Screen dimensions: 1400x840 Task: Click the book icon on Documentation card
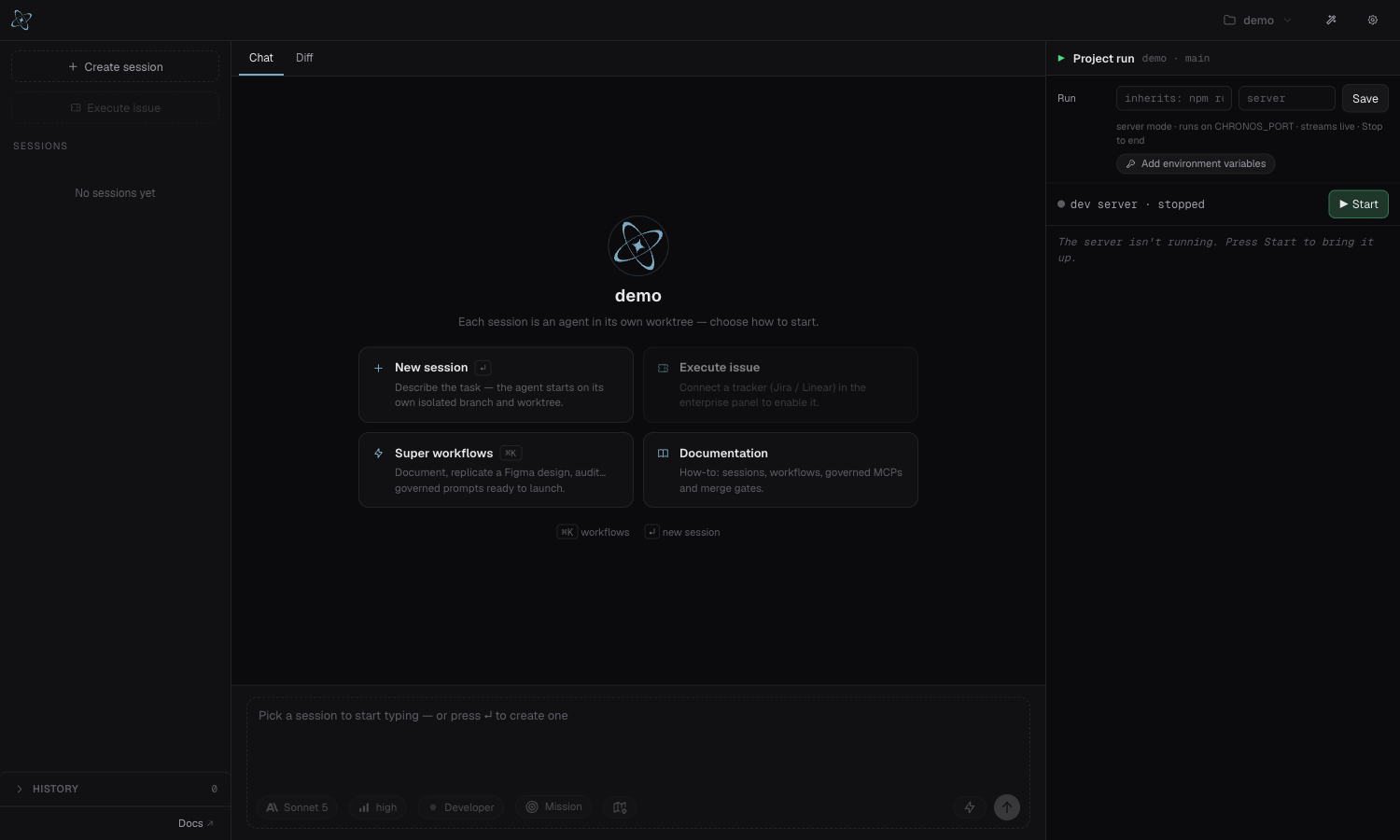[664, 454]
